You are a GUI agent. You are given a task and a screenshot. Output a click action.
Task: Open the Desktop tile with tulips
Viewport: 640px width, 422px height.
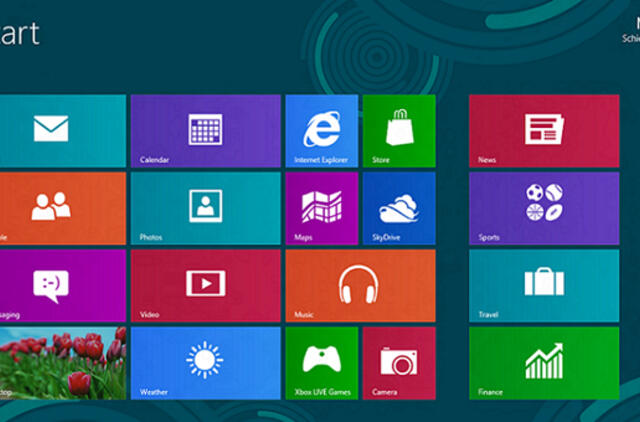click(x=63, y=363)
